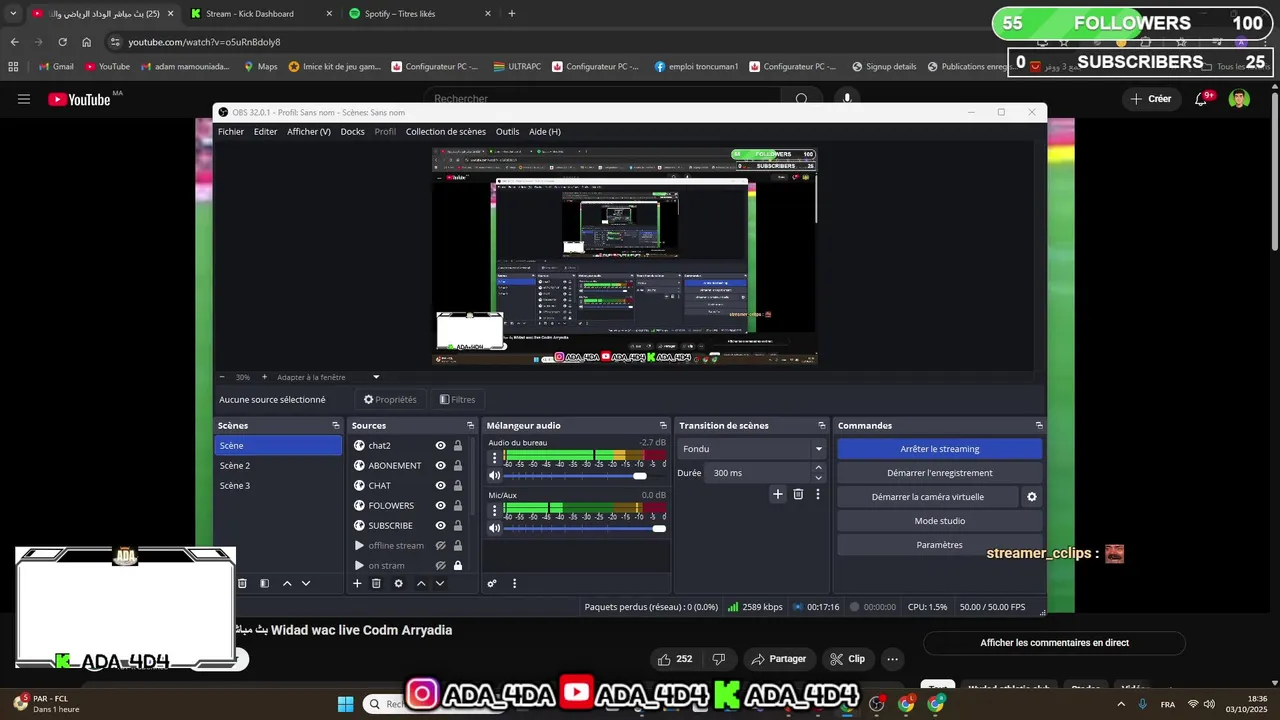Click the YouTube Rechercher search field
The image size is (1280, 720).
coord(605,99)
